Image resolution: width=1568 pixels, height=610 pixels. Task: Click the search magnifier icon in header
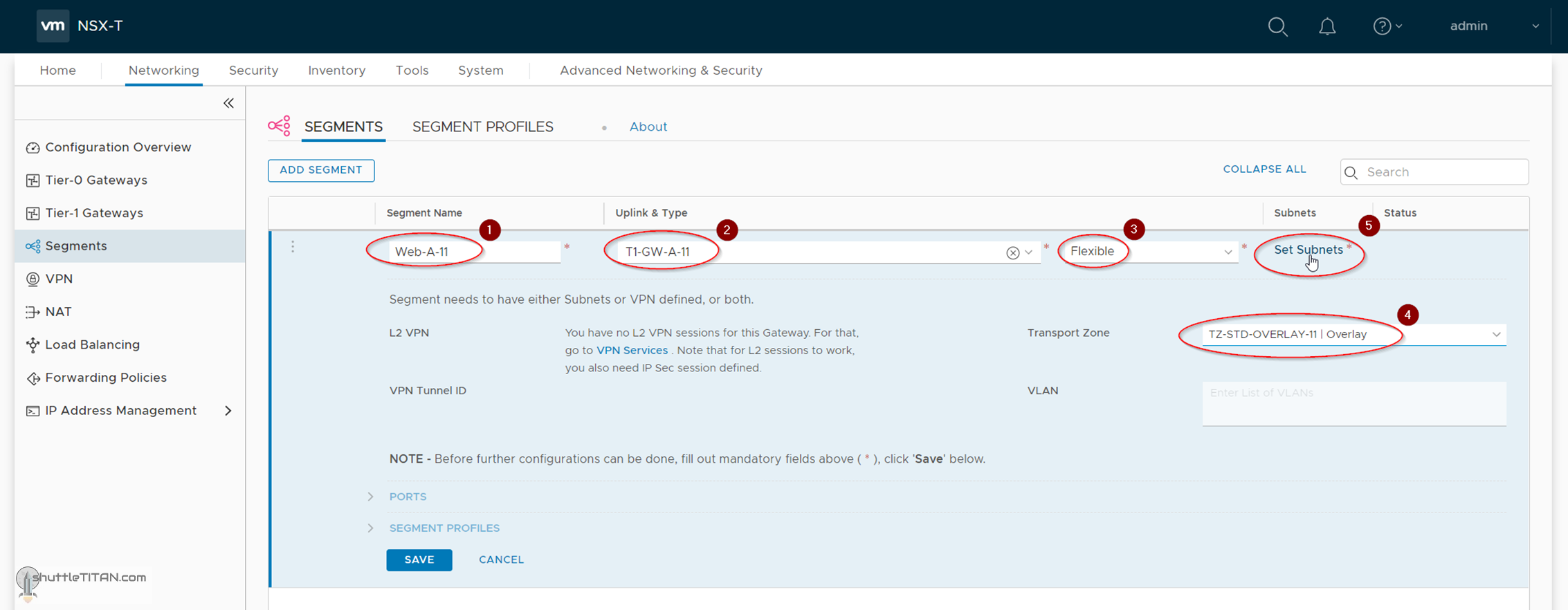(1277, 27)
